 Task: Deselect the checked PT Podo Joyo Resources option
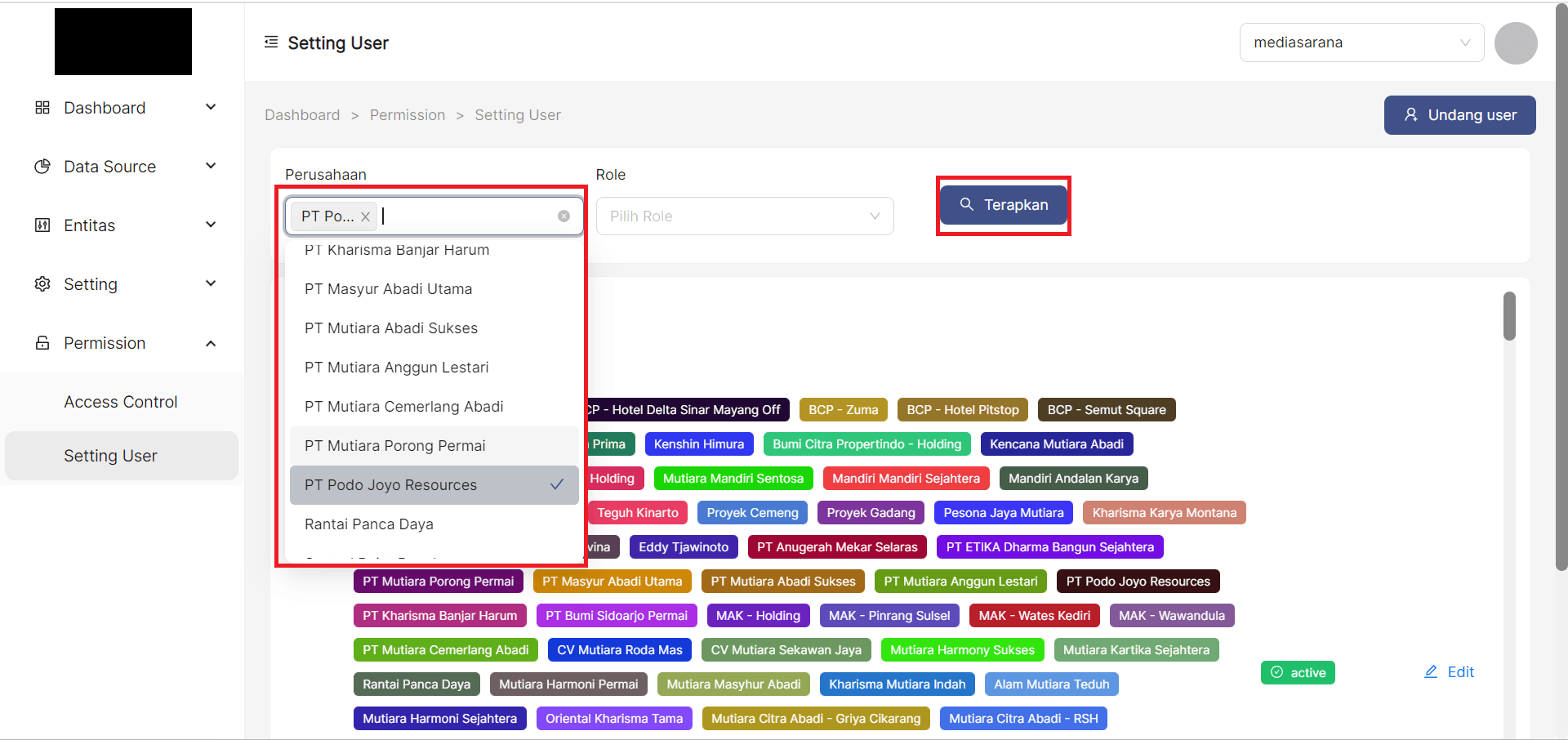[x=434, y=485]
